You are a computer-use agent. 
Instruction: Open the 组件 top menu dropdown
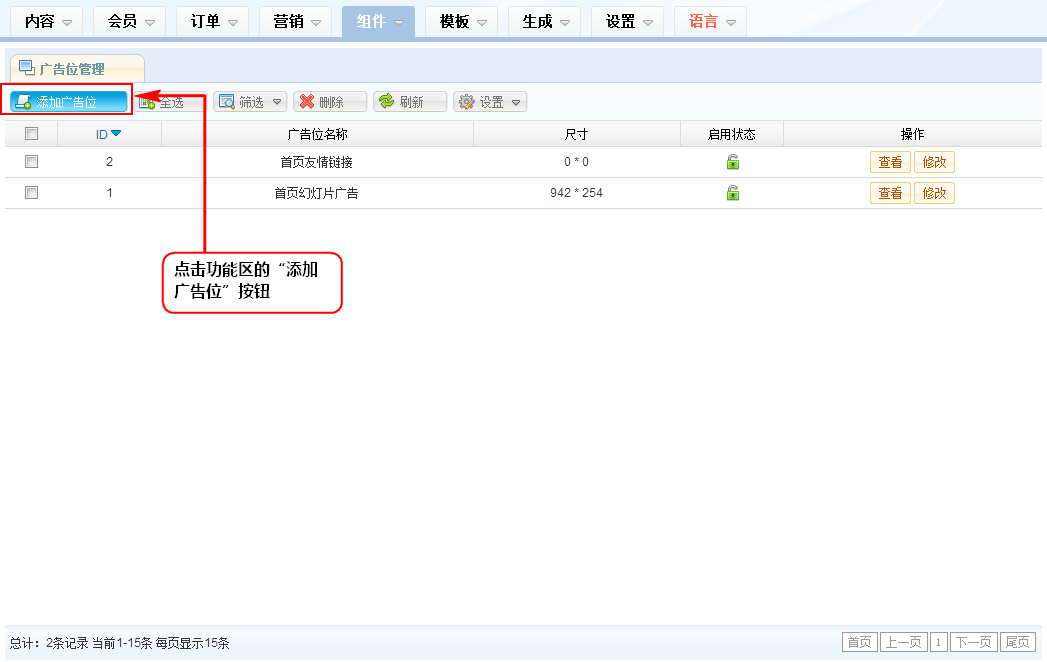[x=378, y=21]
